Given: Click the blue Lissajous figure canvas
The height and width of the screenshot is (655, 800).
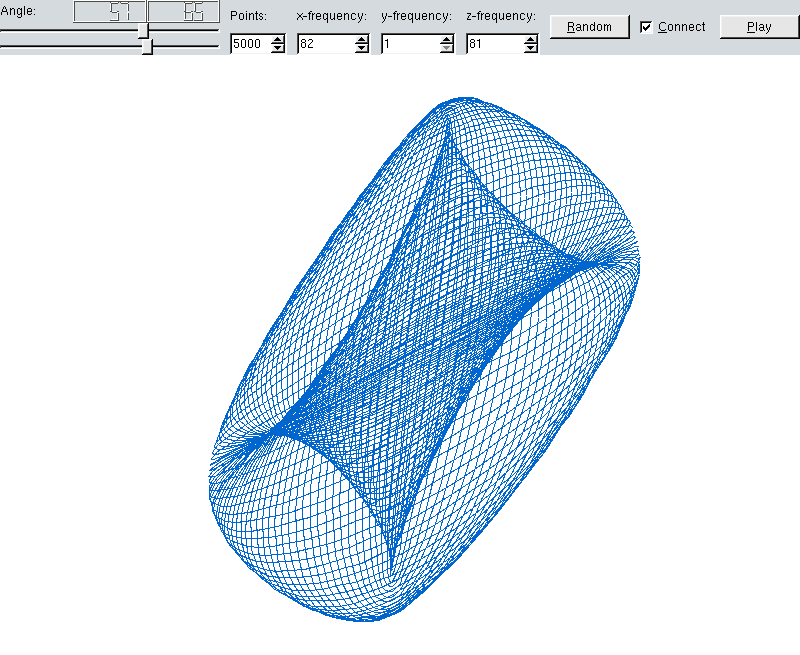Looking at the screenshot, I should coord(400,355).
